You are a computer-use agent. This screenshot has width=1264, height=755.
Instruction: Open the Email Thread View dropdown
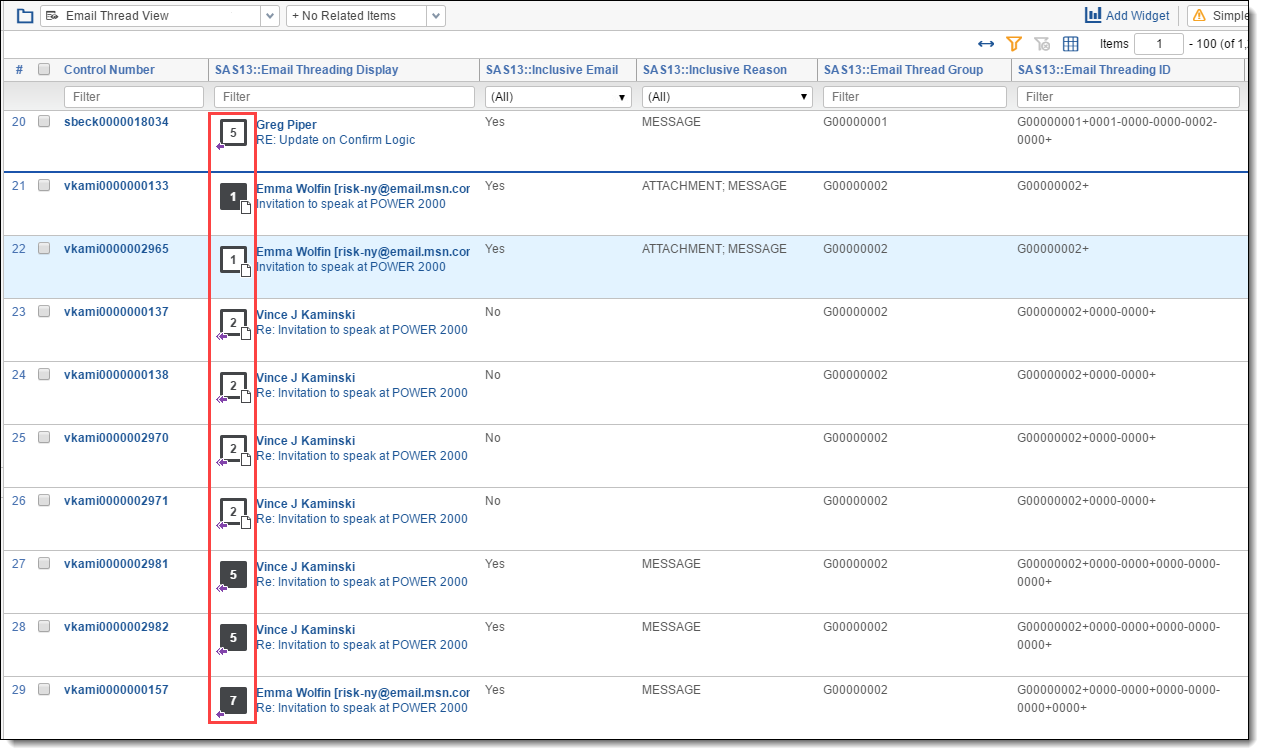click(x=270, y=16)
